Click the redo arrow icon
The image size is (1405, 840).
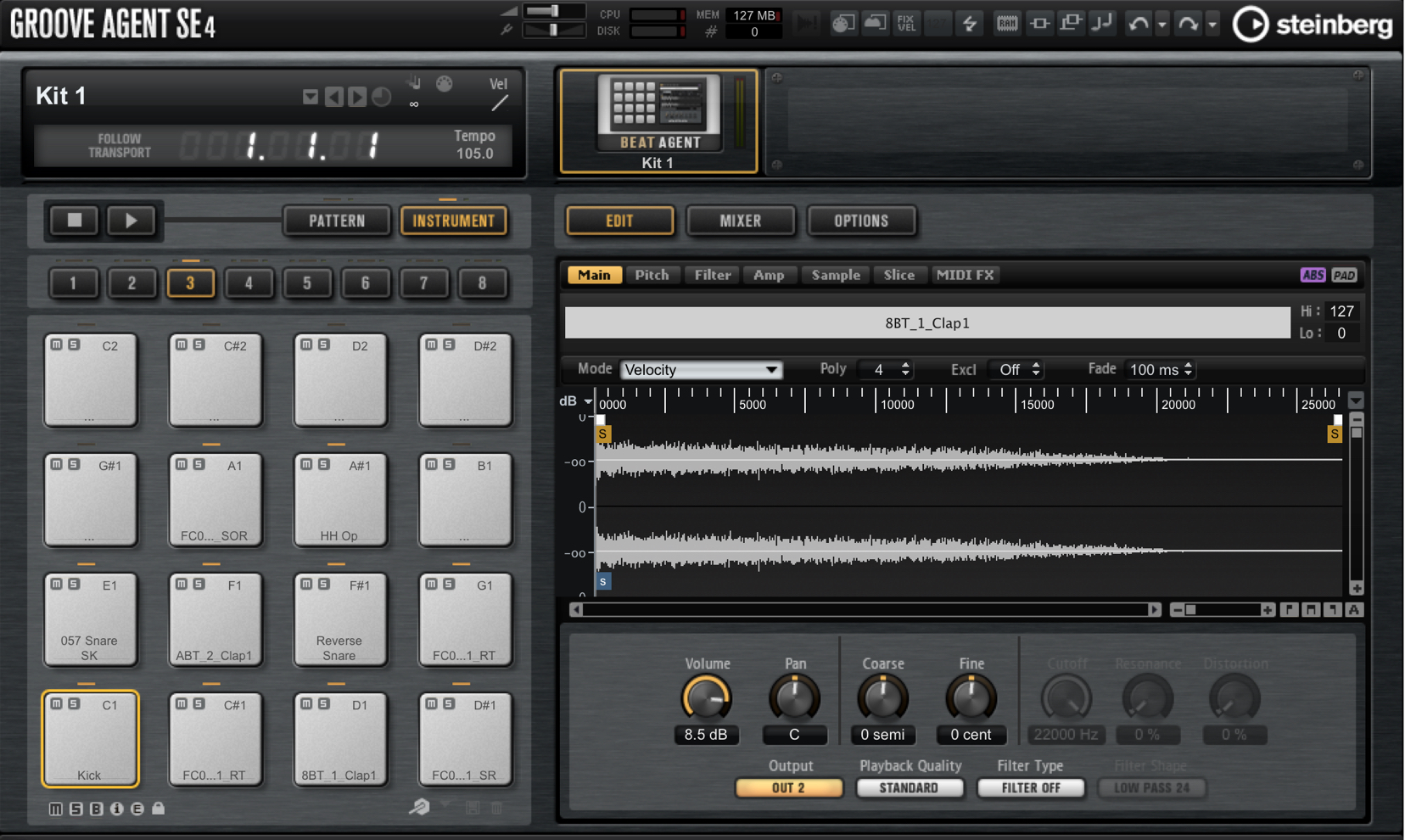coord(1188,24)
